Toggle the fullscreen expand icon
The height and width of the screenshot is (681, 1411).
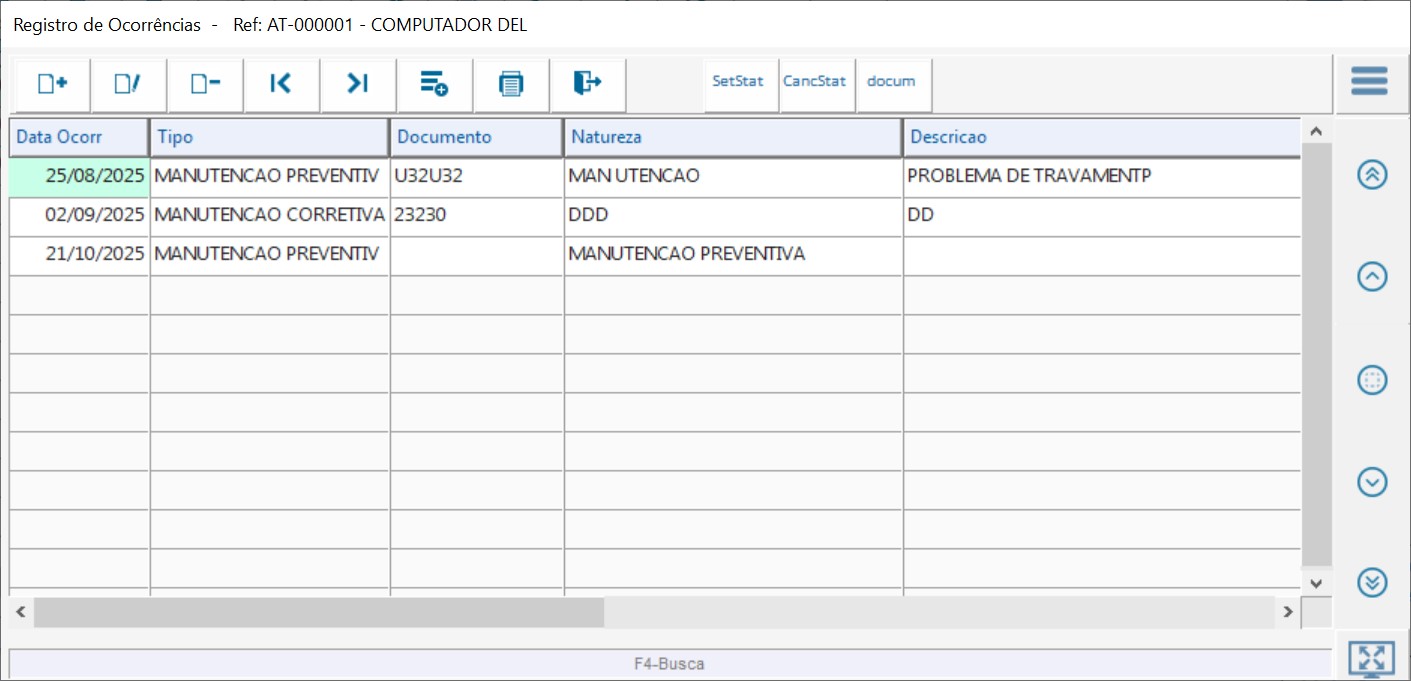1371,659
